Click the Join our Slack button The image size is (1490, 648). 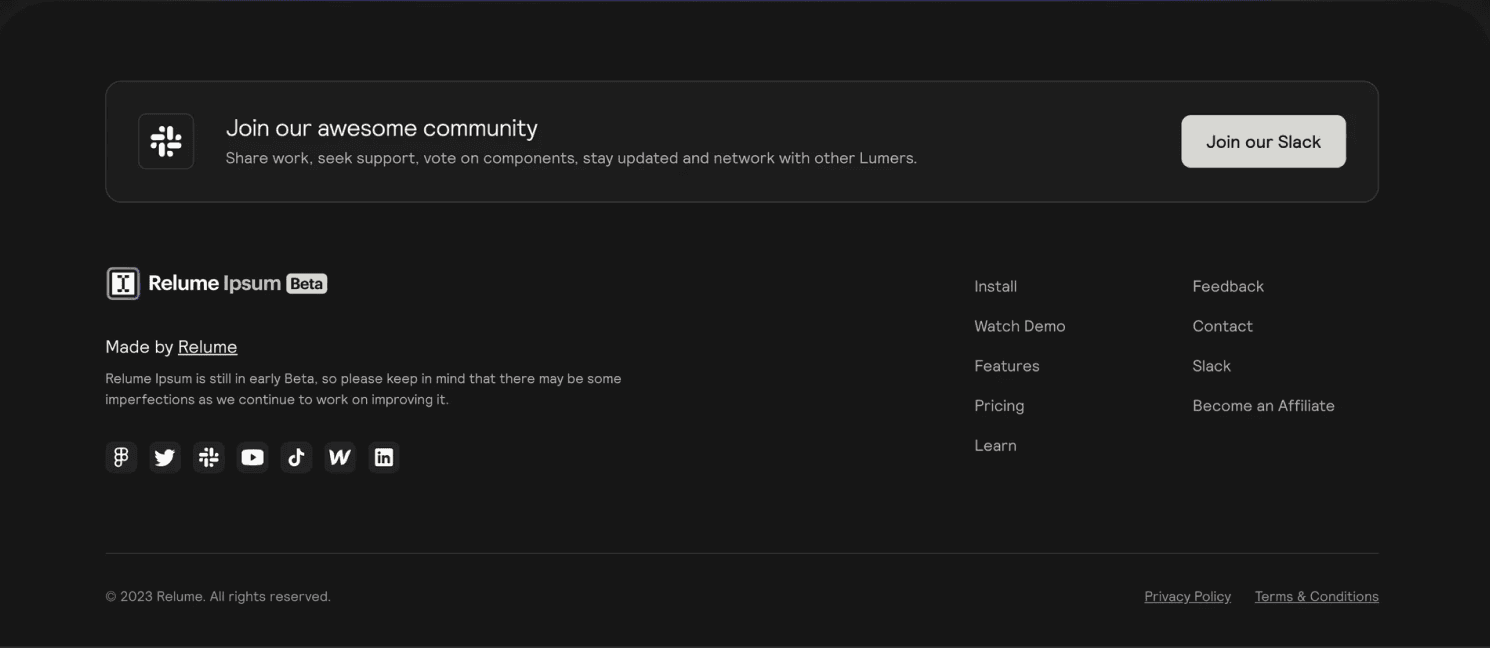(1263, 141)
